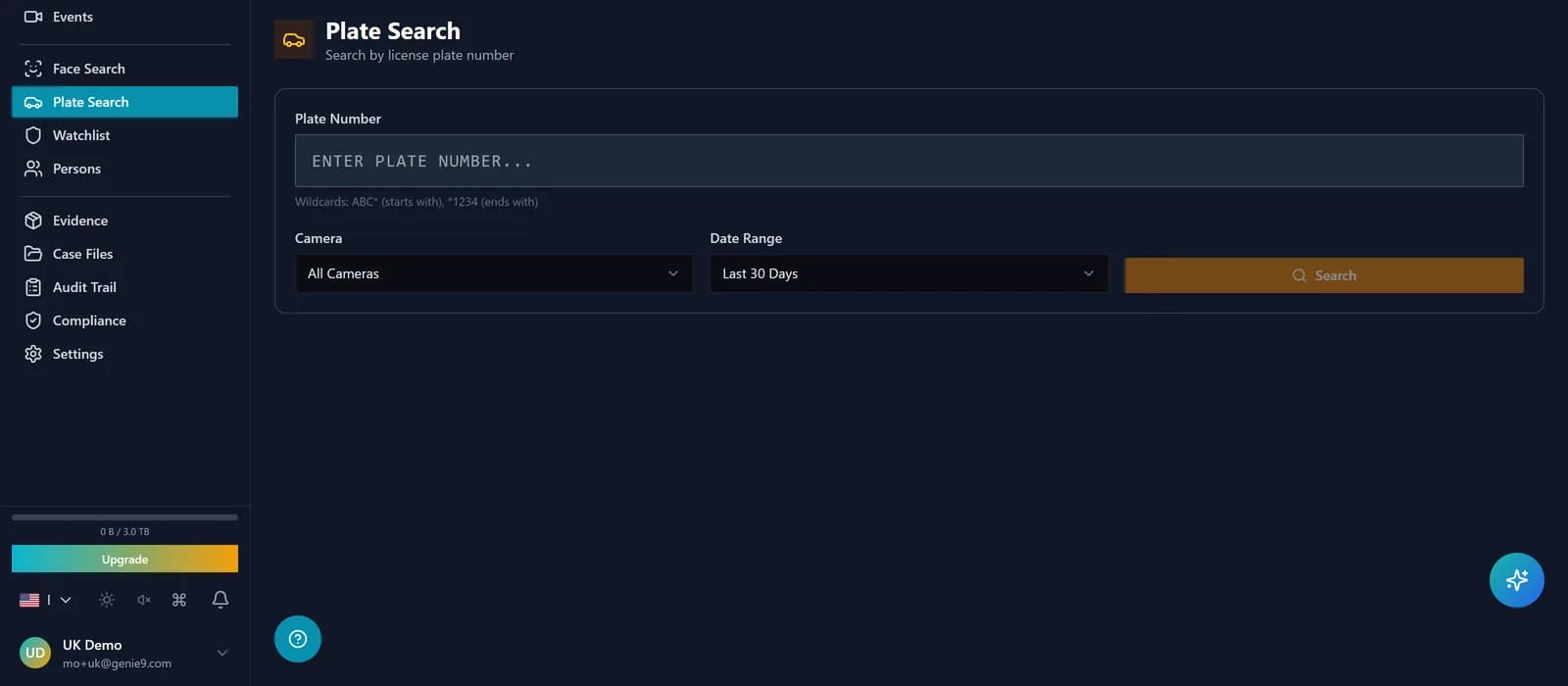Open help question mark button
Image resolution: width=1568 pixels, height=686 pixels.
click(298, 639)
